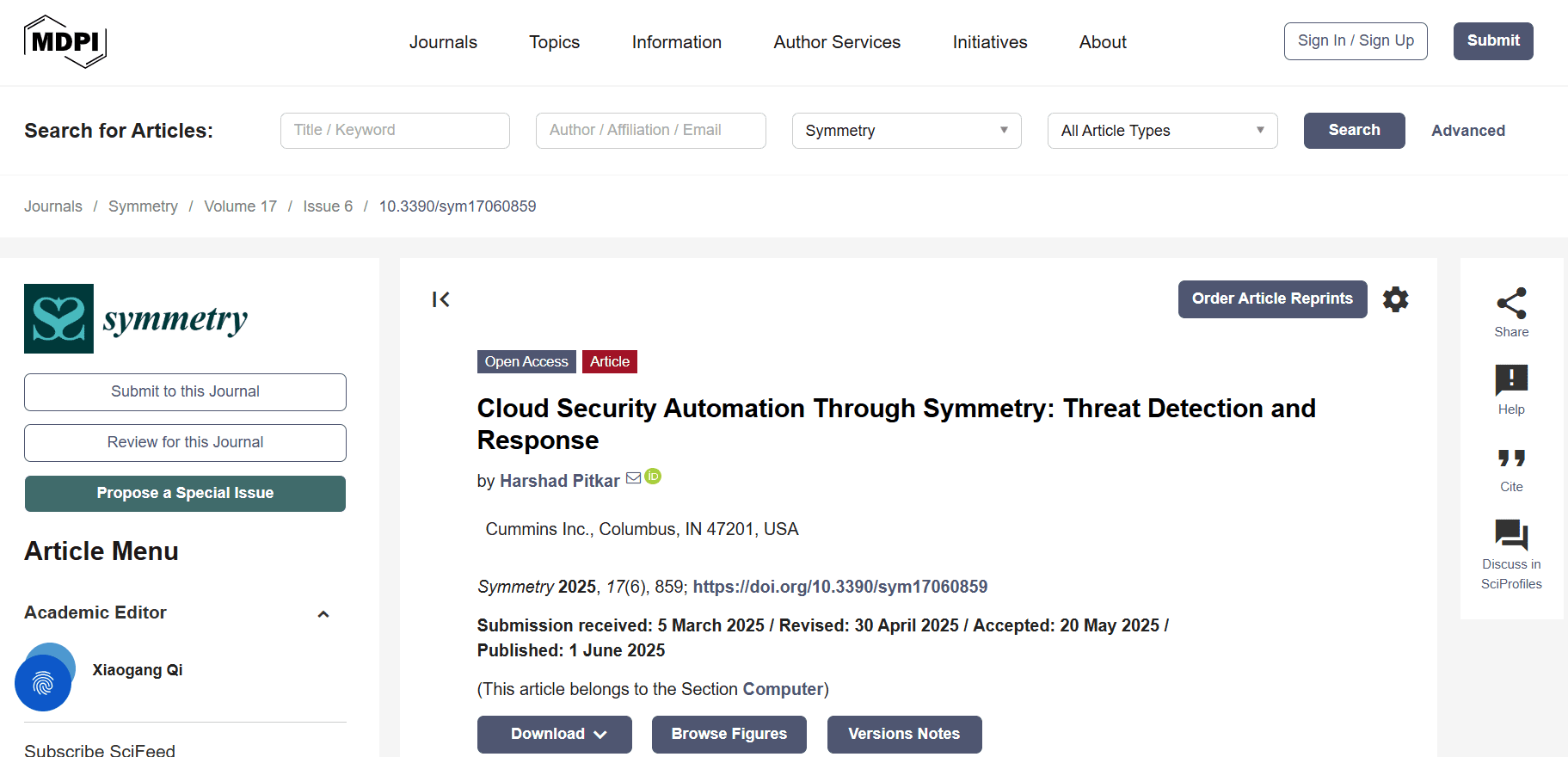Click the Help exclamation icon

click(x=1511, y=380)
